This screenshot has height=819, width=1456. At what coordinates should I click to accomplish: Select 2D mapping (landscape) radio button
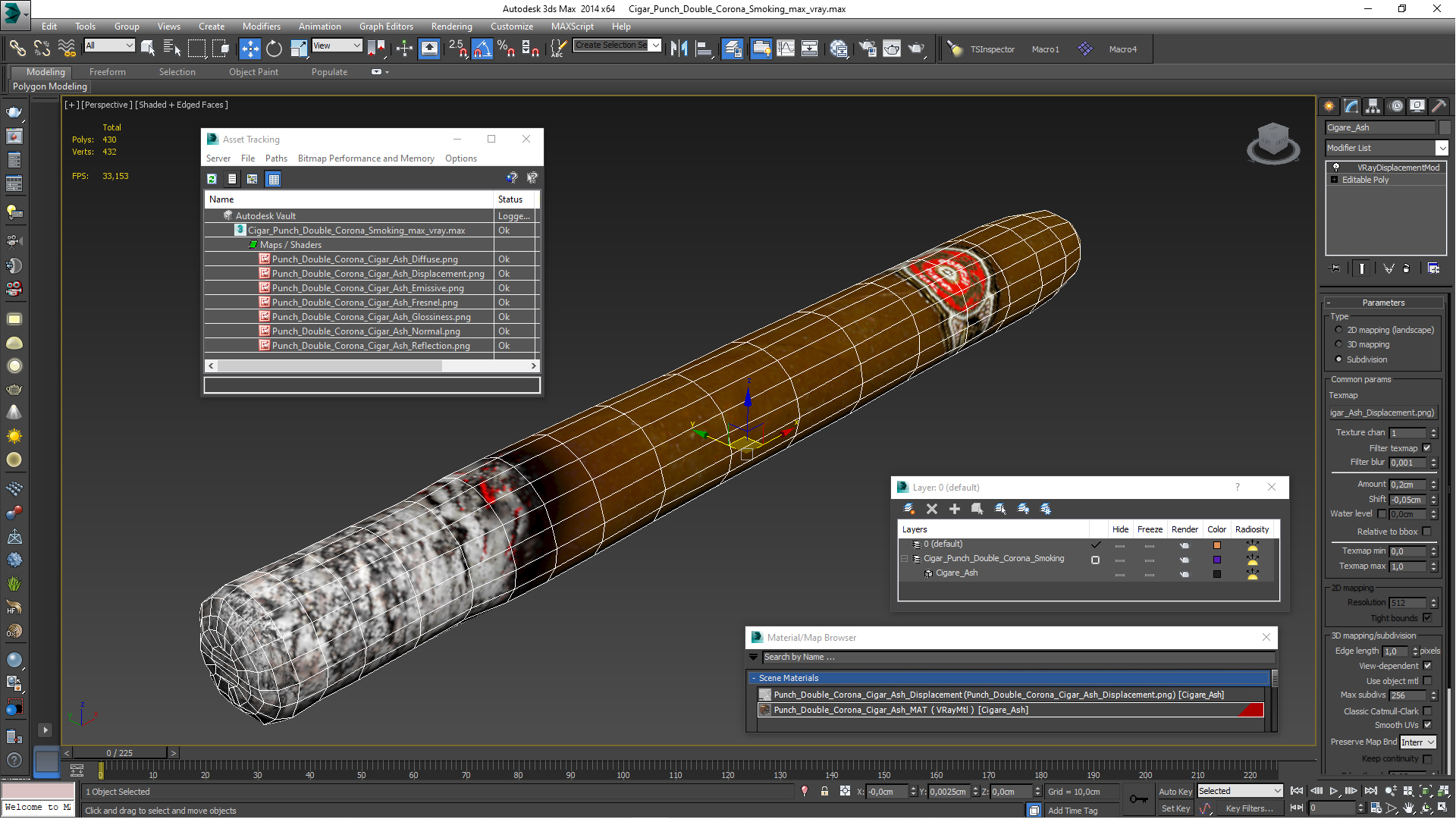tap(1338, 330)
